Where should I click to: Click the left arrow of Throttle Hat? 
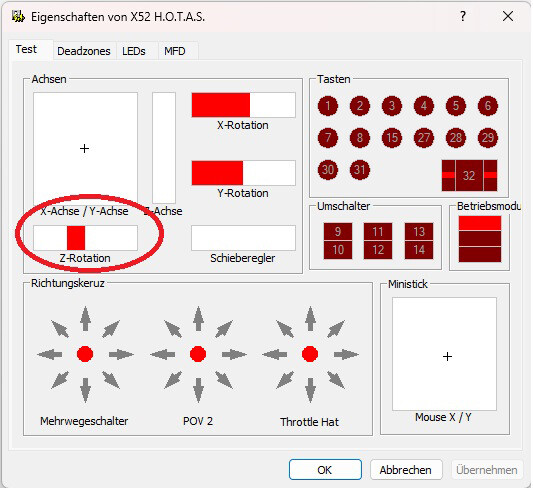pos(274,354)
